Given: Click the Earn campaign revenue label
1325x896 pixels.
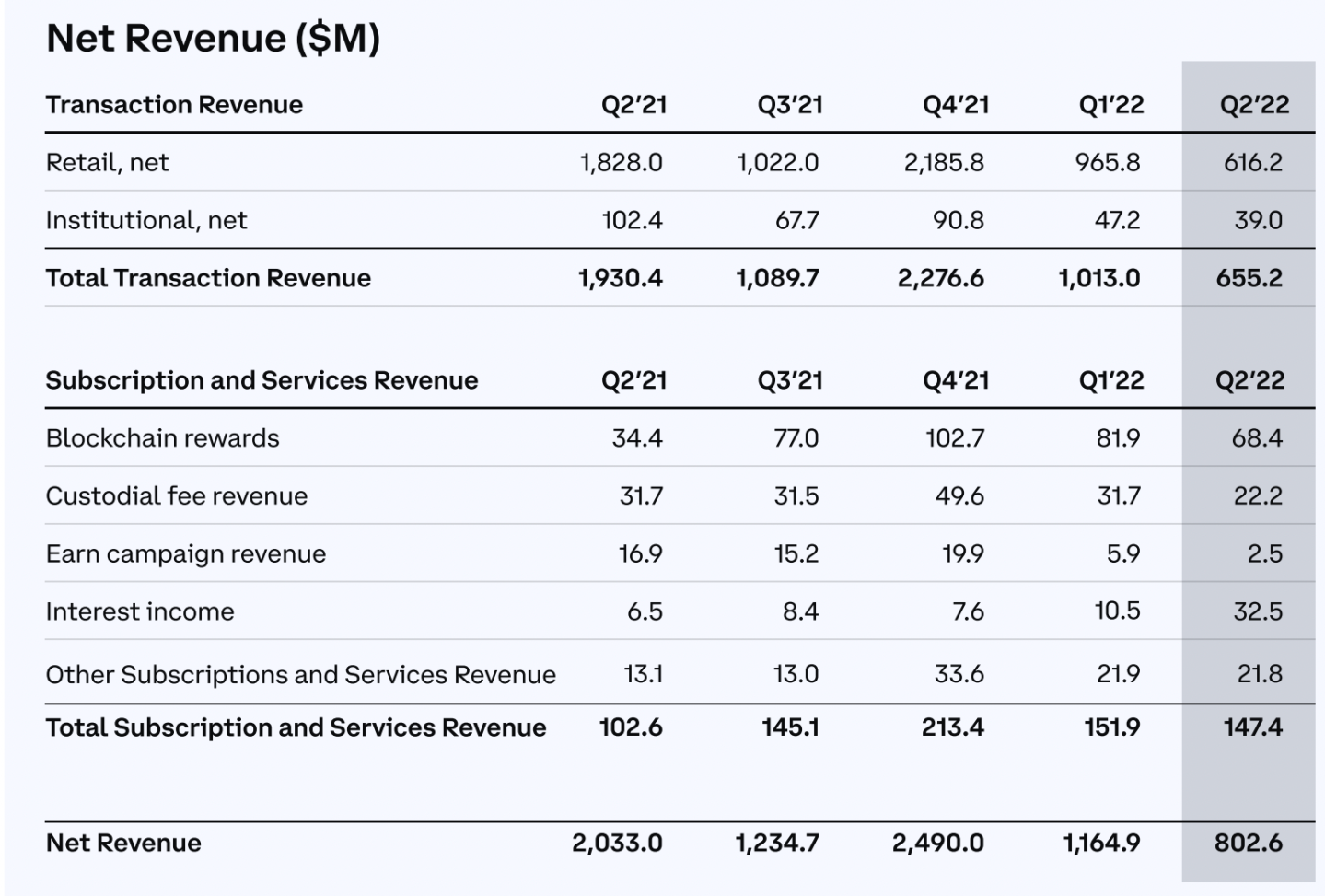Looking at the screenshot, I should coord(186,554).
